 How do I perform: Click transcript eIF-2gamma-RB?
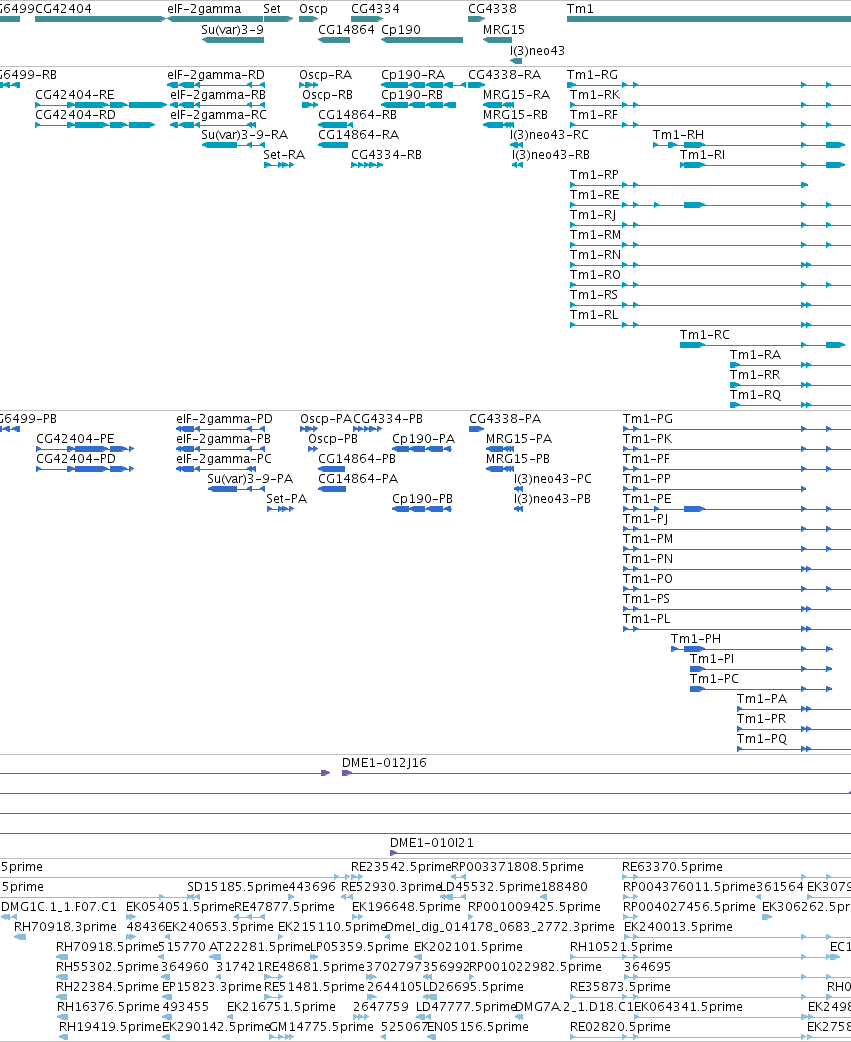point(218,105)
